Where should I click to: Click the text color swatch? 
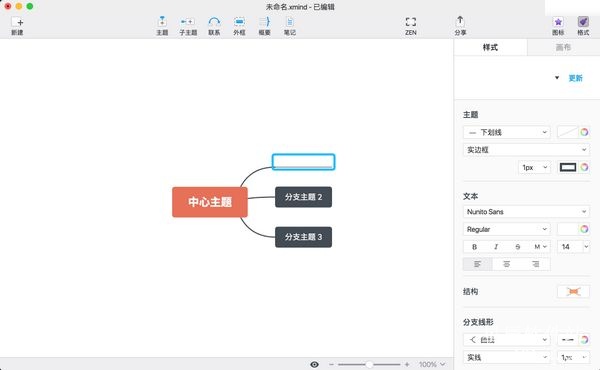(567, 229)
